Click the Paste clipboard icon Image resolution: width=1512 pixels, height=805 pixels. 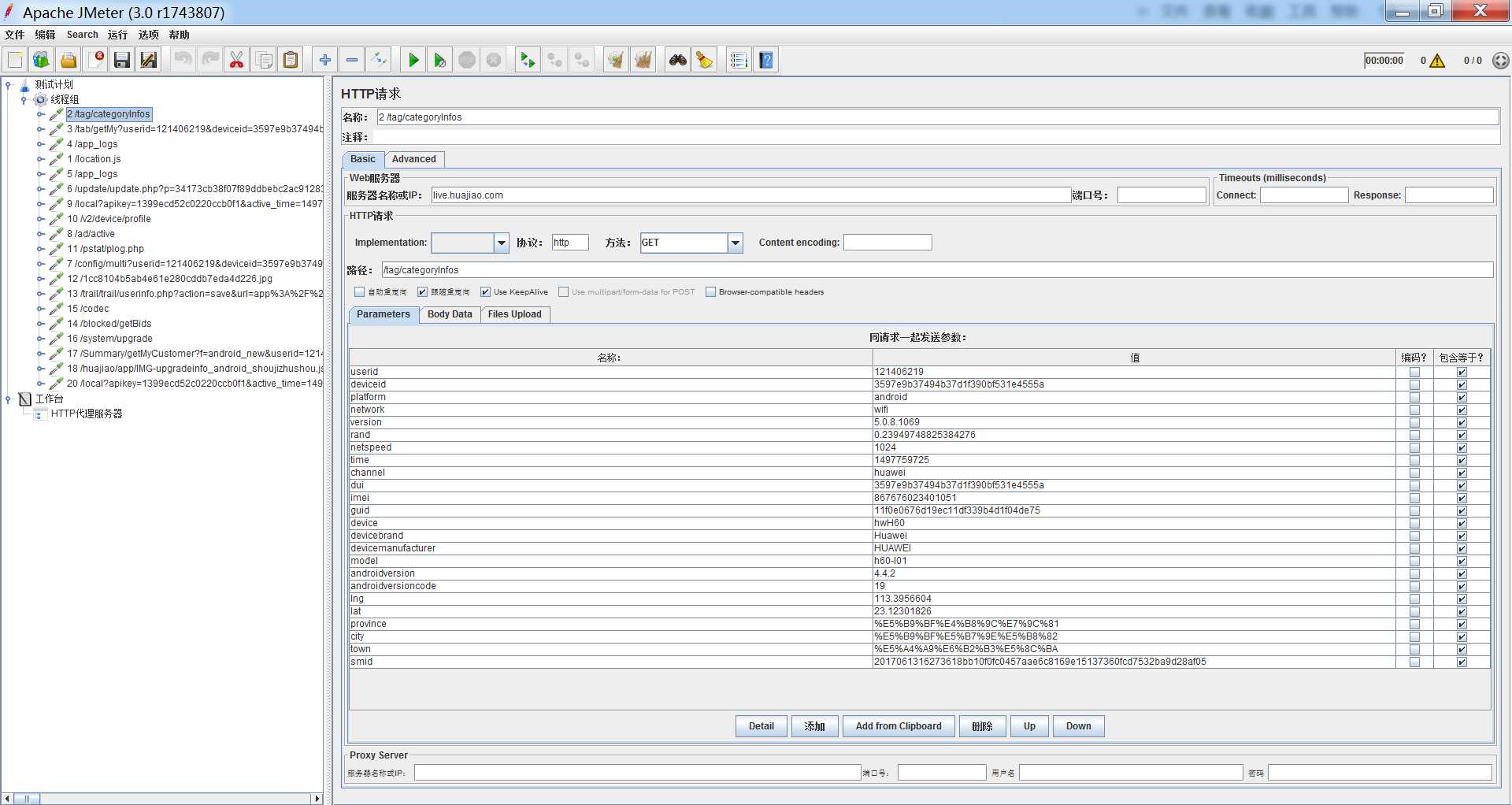pos(291,60)
